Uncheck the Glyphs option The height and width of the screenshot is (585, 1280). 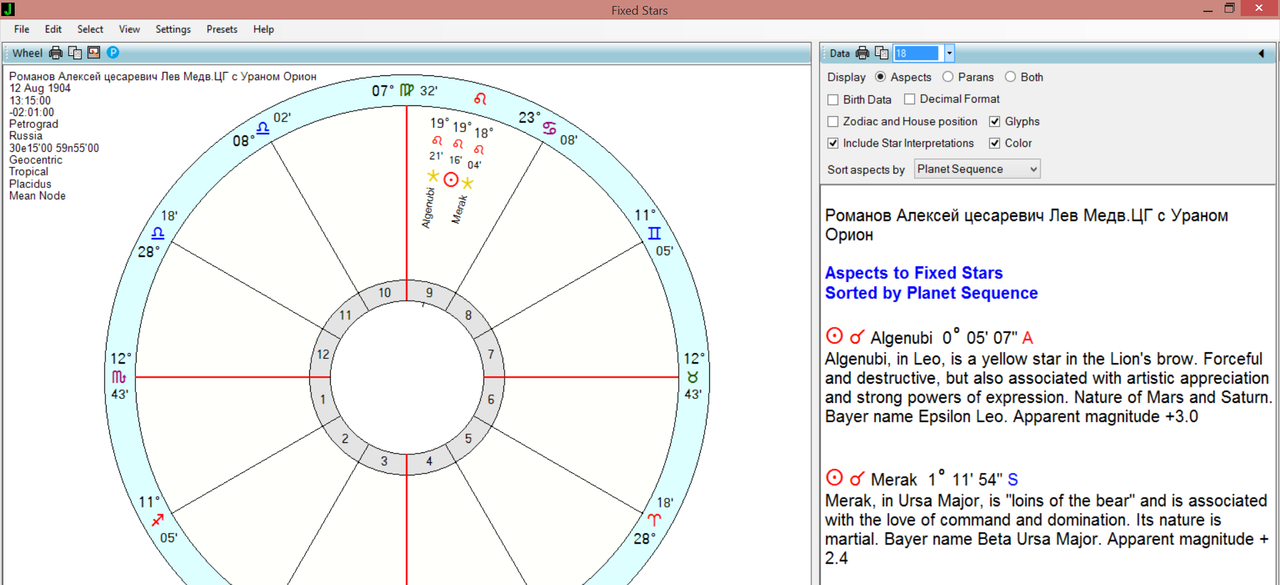coord(995,122)
